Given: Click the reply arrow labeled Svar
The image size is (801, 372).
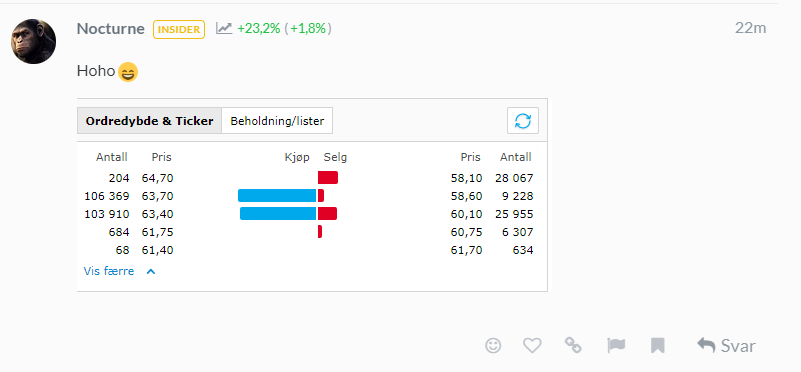Looking at the screenshot, I should pyautogui.click(x=726, y=346).
